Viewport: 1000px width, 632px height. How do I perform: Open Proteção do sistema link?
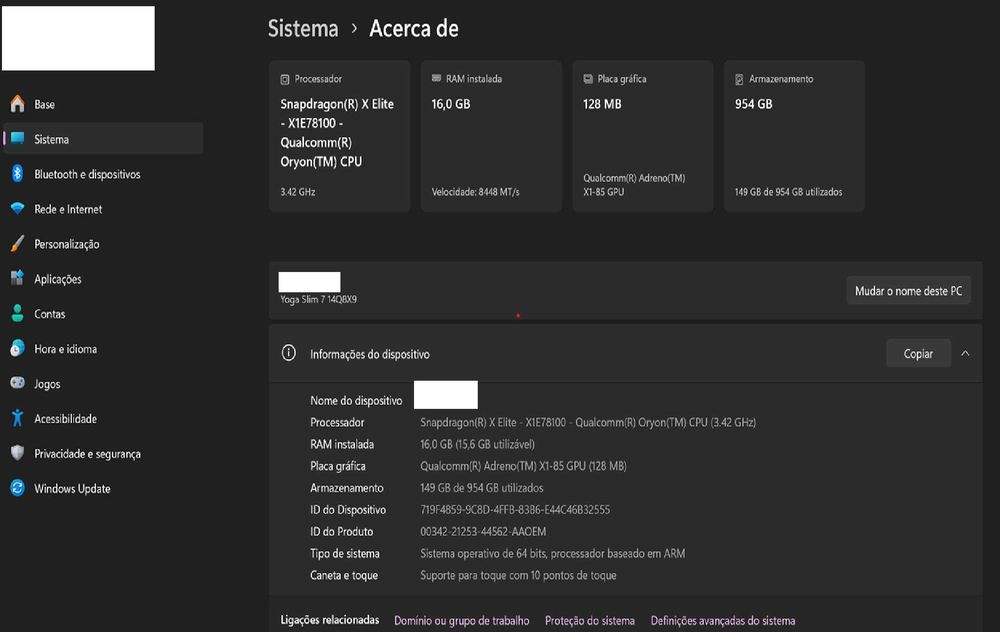[590, 621]
